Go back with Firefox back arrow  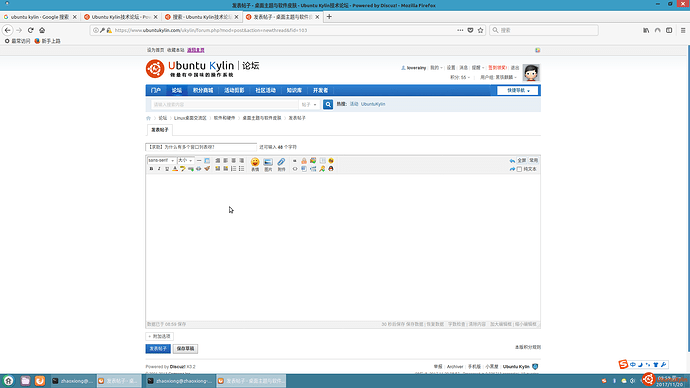click(7, 30)
